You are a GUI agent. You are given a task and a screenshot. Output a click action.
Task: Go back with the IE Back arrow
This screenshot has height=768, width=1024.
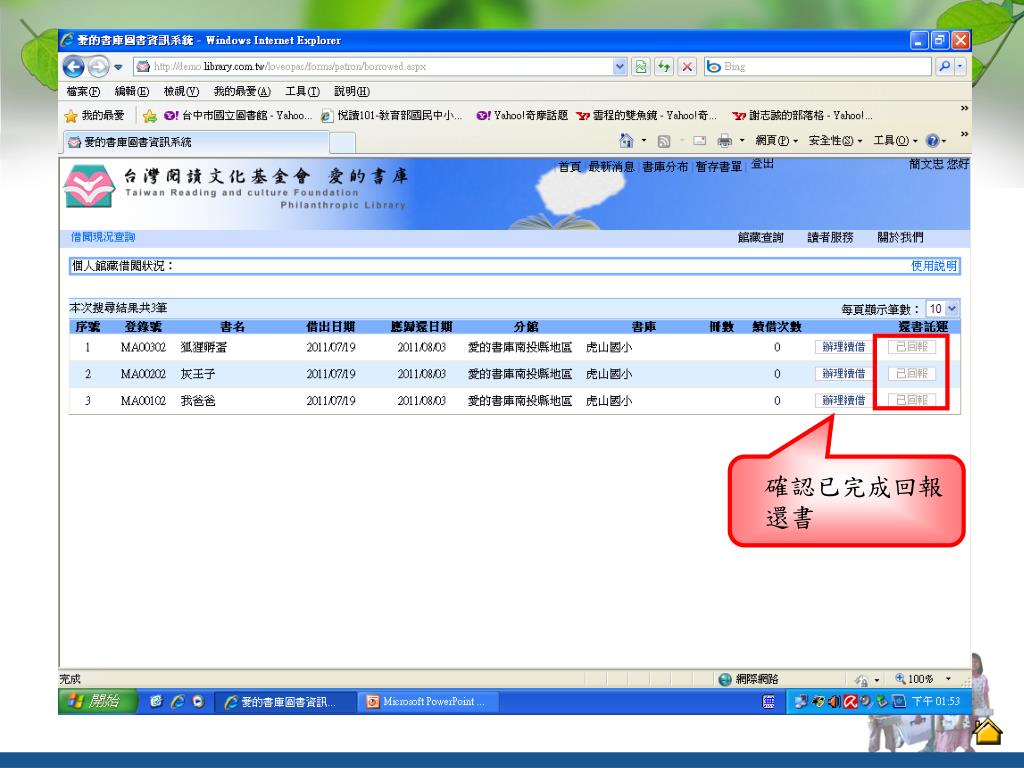[73, 67]
